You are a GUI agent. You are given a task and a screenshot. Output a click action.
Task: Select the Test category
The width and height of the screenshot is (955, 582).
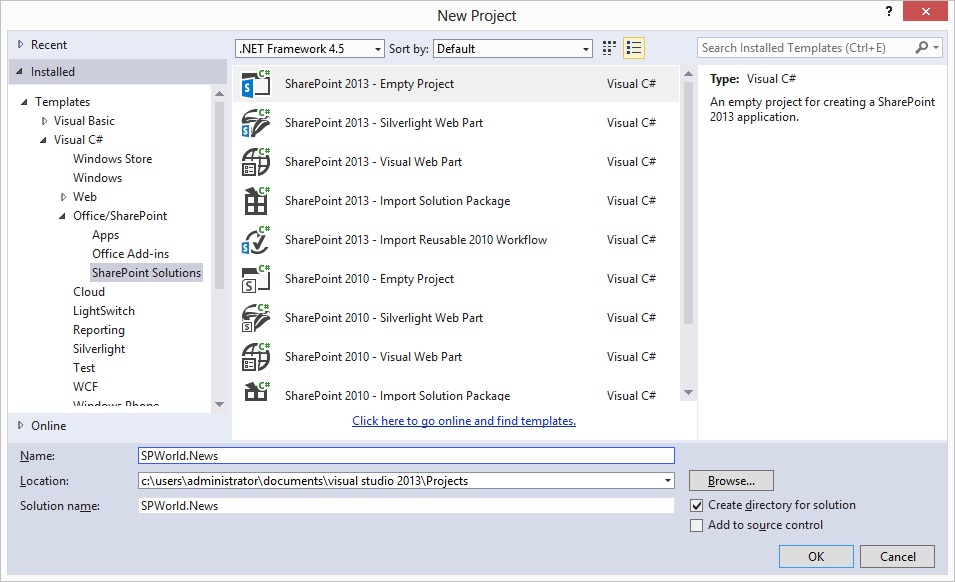(84, 368)
